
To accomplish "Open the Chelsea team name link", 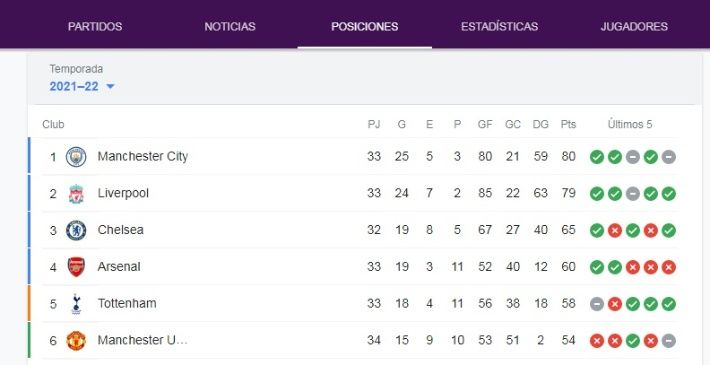I will 120,230.
